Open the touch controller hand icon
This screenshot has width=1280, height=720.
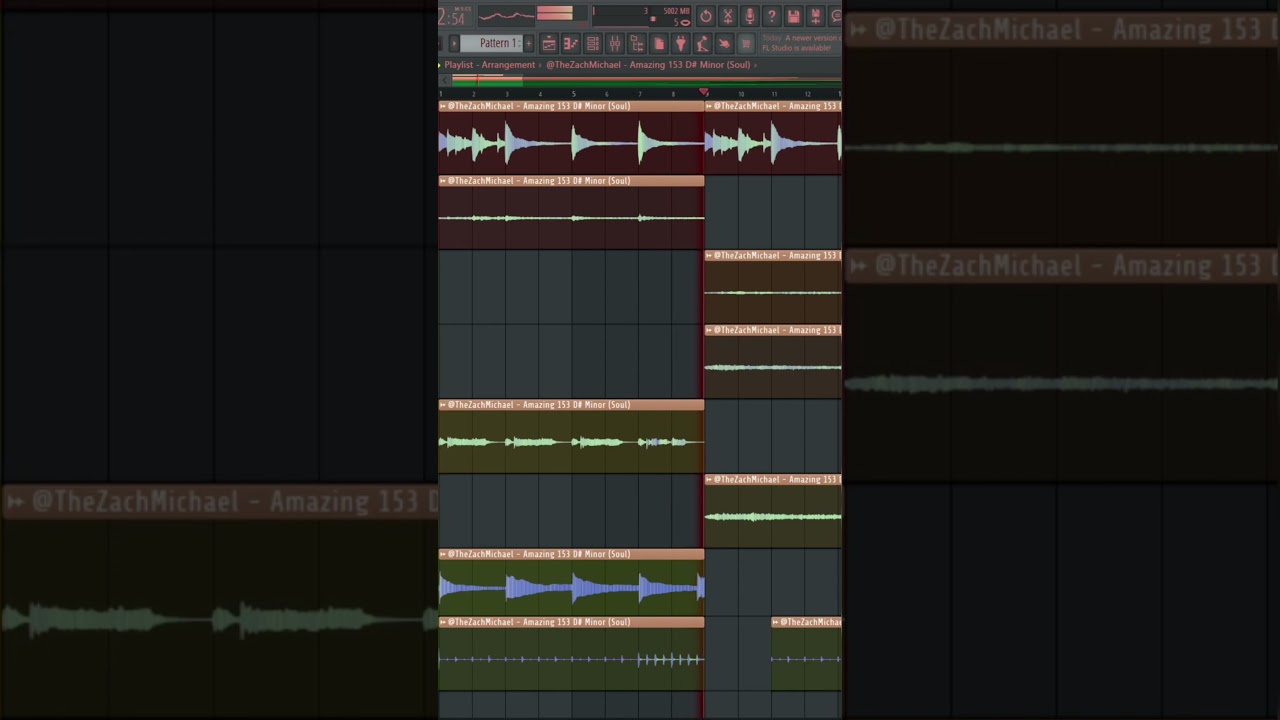[x=725, y=44]
